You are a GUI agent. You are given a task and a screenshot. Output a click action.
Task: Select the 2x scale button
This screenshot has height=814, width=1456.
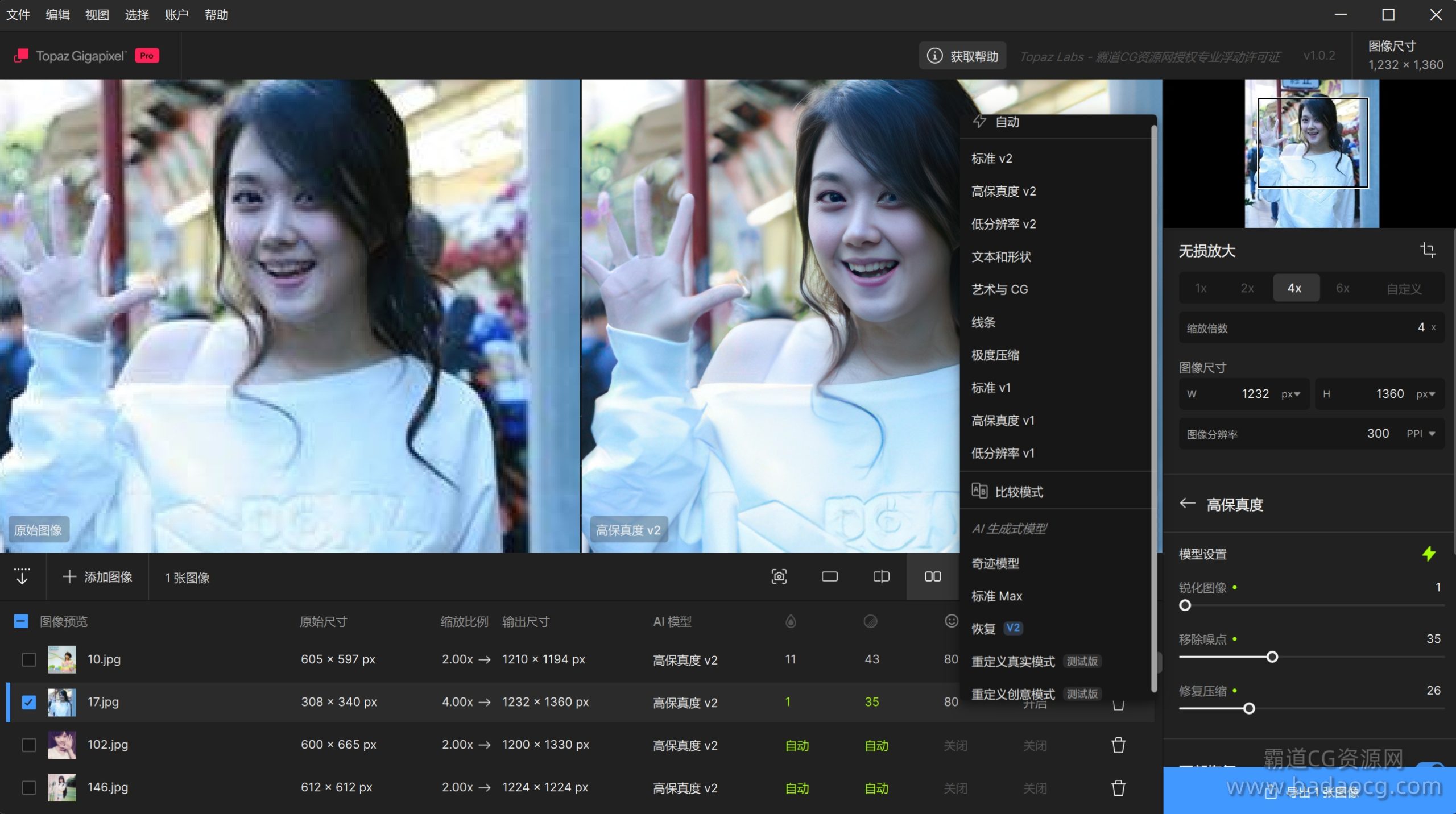tap(1247, 288)
